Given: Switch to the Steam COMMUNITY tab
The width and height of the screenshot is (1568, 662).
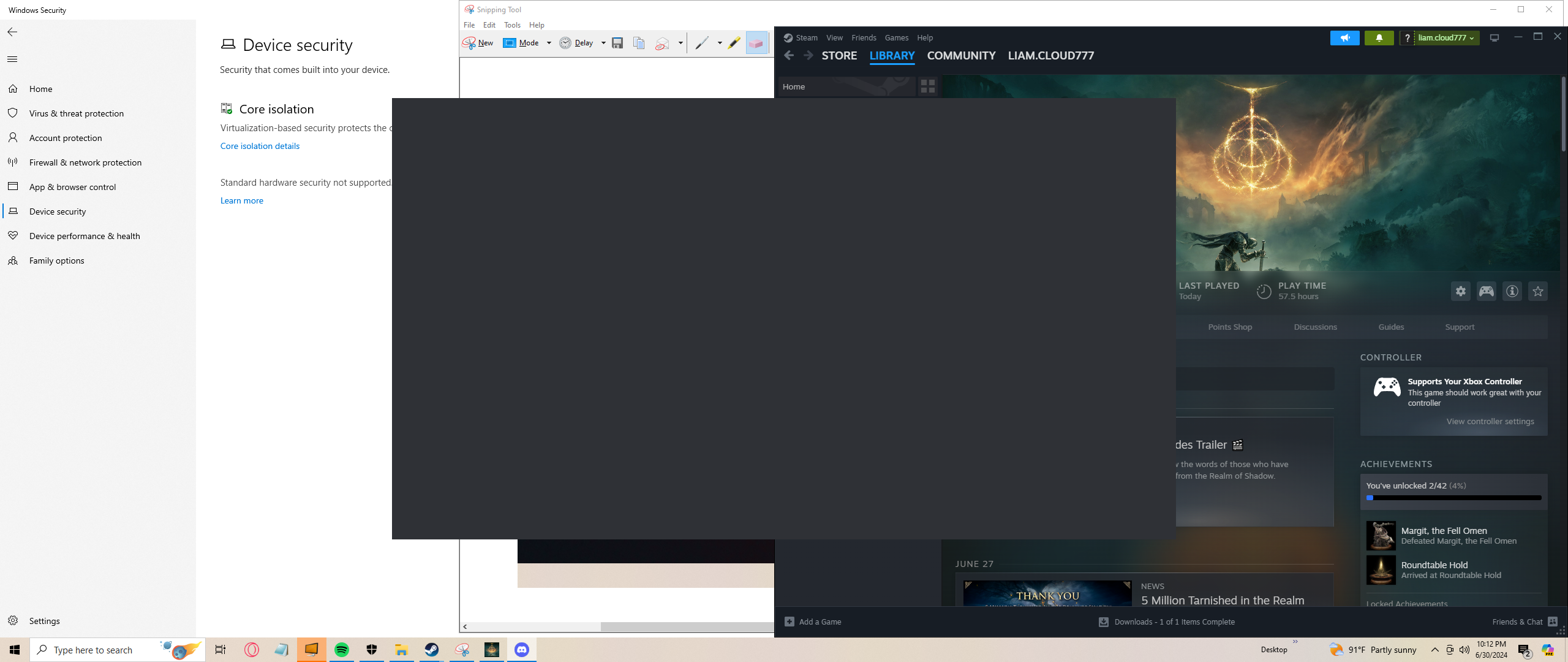Looking at the screenshot, I should point(961,56).
